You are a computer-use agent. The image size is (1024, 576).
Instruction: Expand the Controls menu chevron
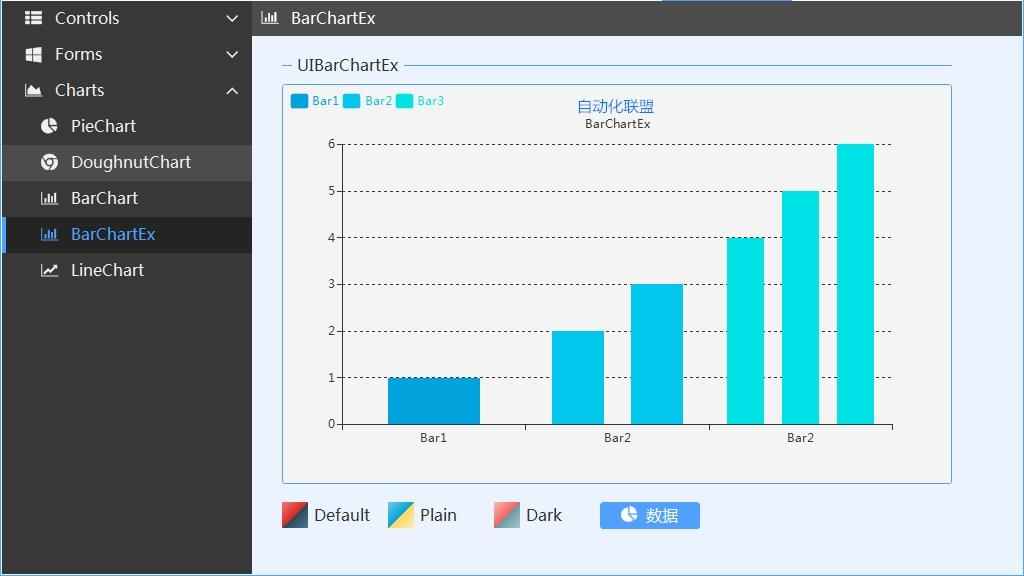(x=232, y=18)
